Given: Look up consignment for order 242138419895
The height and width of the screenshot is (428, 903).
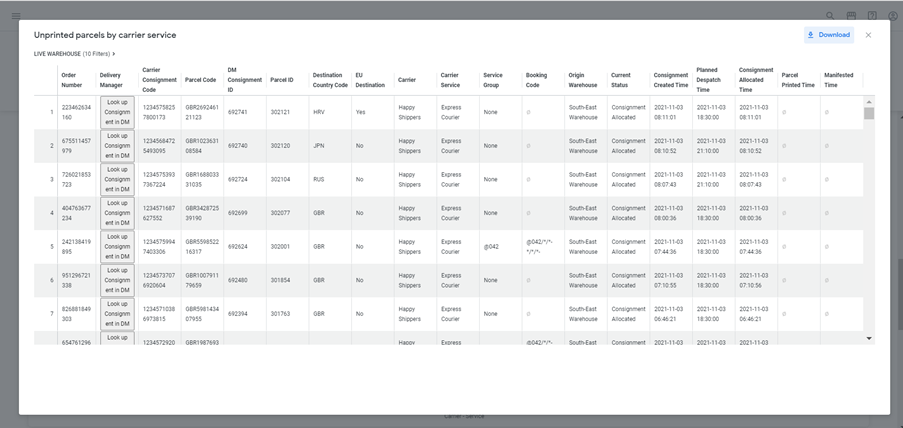Looking at the screenshot, I should pyautogui.click(x=117, y=247).
